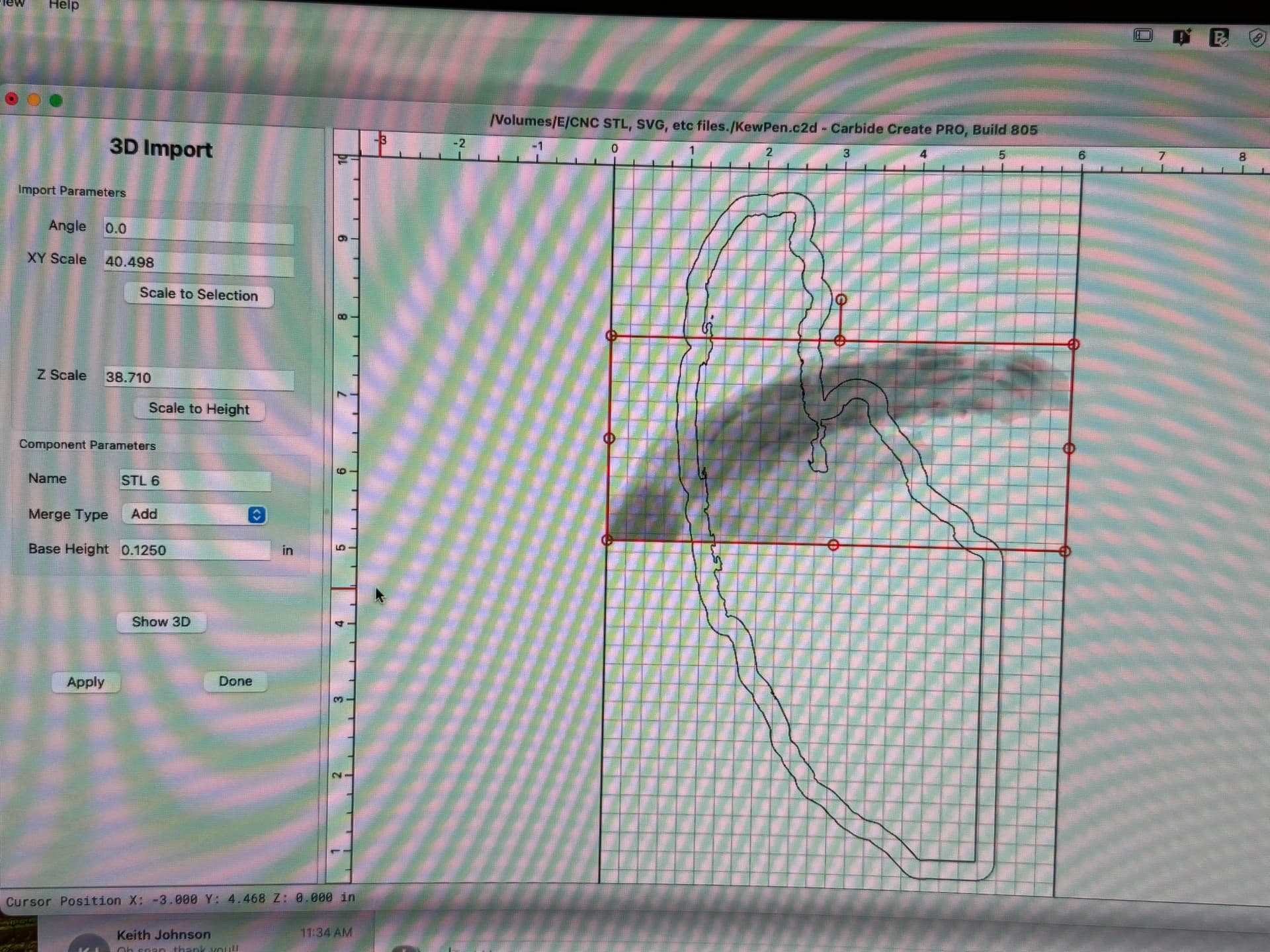
Task: Click the rotation handle above the selection box
Action: (x=841, y=299)
